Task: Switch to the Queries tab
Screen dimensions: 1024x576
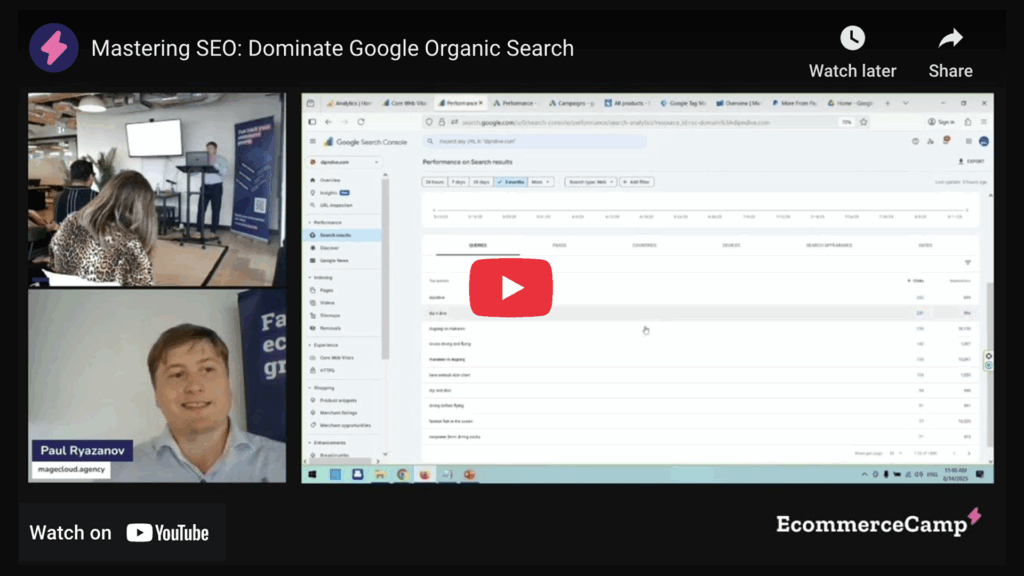Action: pyautogui.click(x=477, y=246)
